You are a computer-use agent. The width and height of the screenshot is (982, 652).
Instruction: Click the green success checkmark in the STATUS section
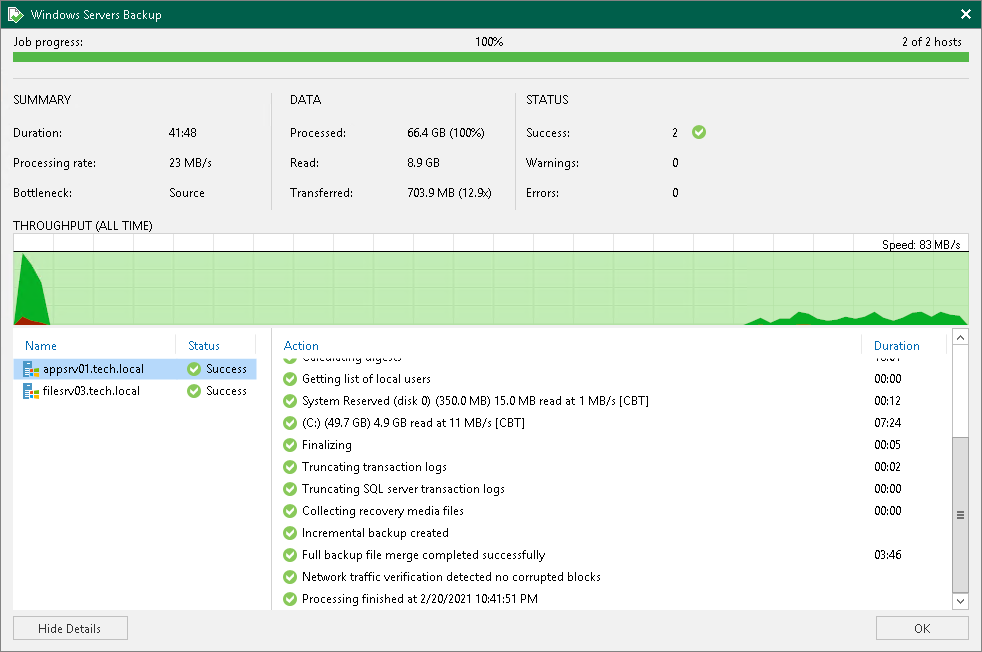click(x=699, y=132)
